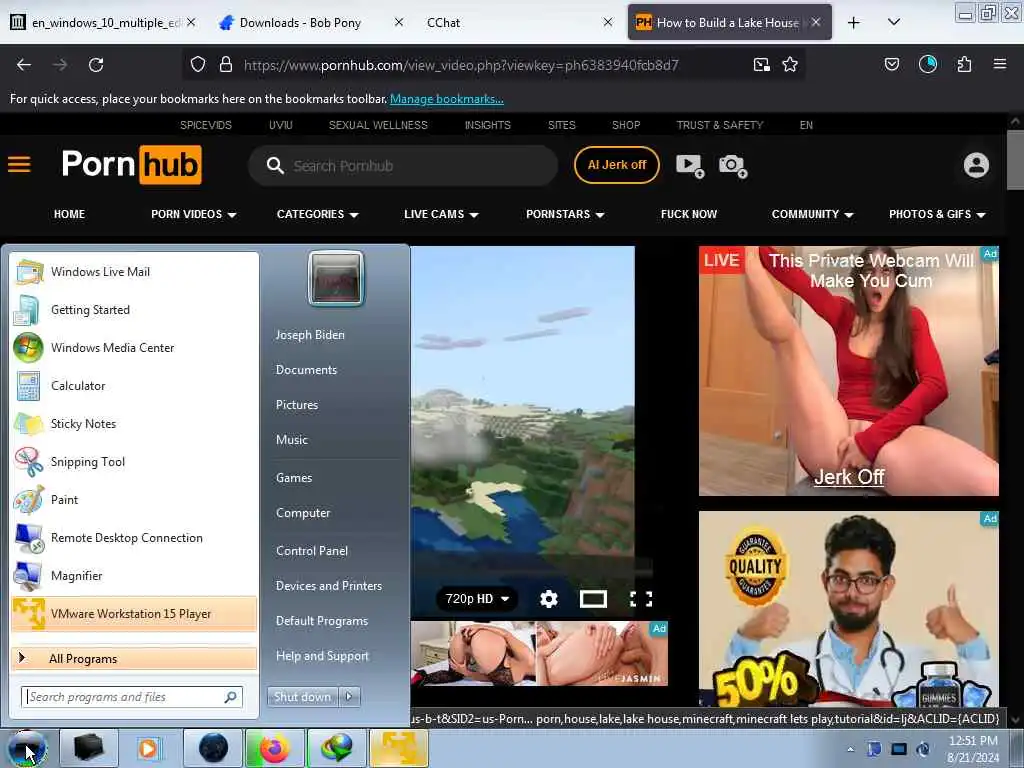
Task: Launch VMware Workstation 15 Player
Action: click(134, 614)
